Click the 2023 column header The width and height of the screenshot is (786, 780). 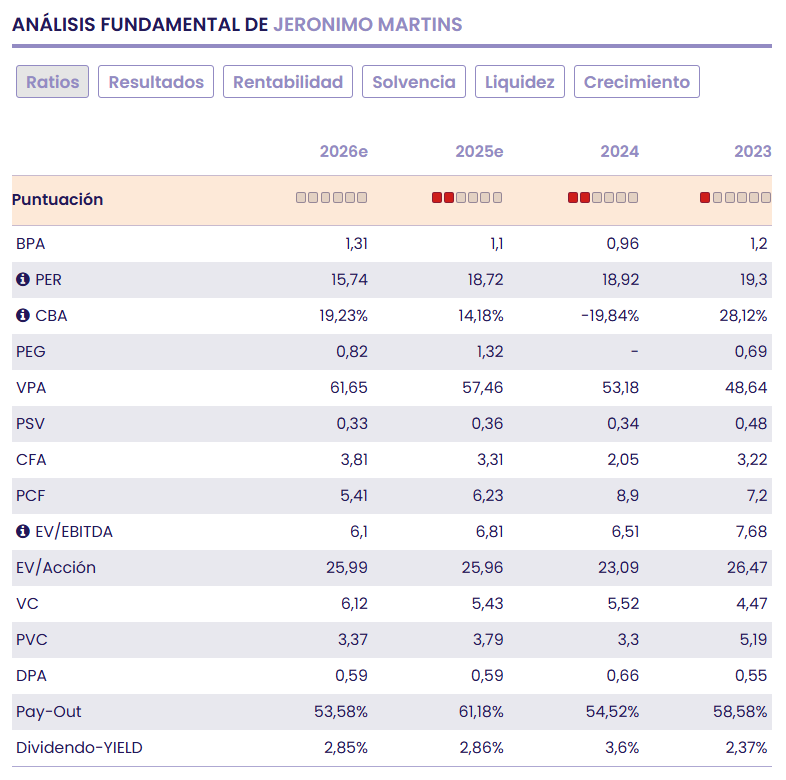753,152
